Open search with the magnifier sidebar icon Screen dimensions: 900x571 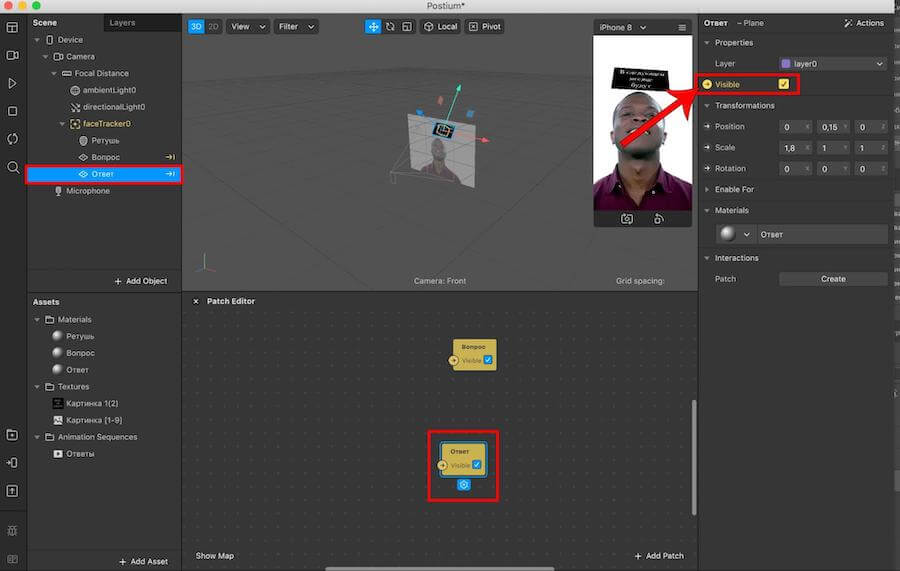coord(13,167)
